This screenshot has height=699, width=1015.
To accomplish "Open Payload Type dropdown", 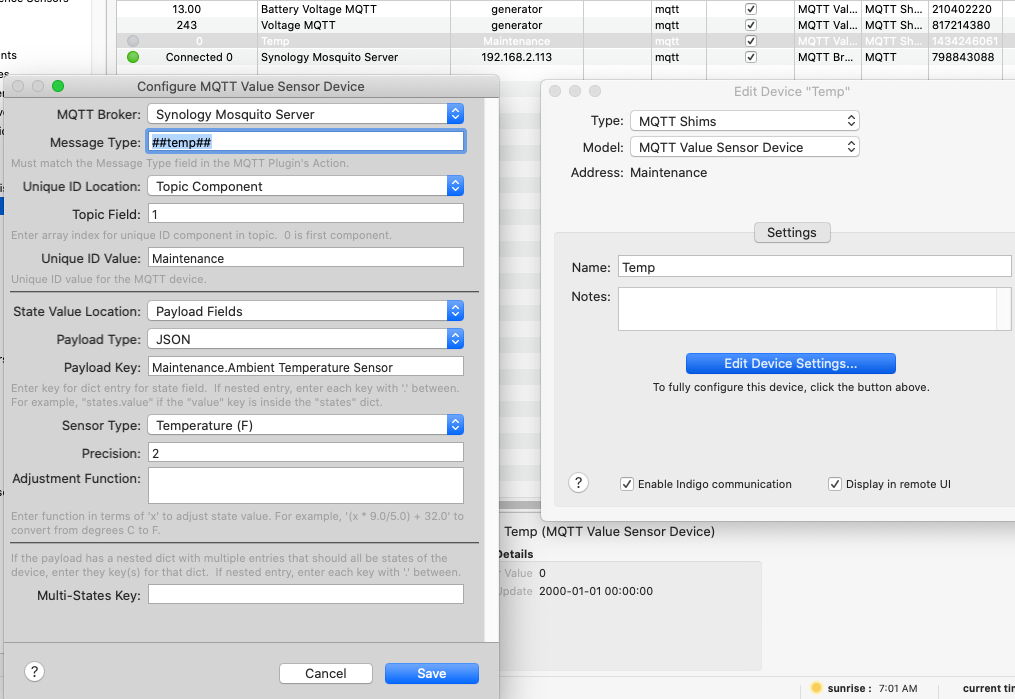I will [x=306, y=339].
